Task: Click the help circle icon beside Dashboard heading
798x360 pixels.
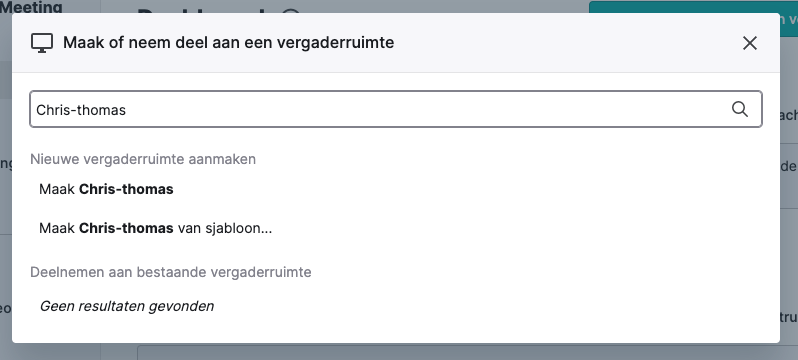Action: (x=291, y=10)
